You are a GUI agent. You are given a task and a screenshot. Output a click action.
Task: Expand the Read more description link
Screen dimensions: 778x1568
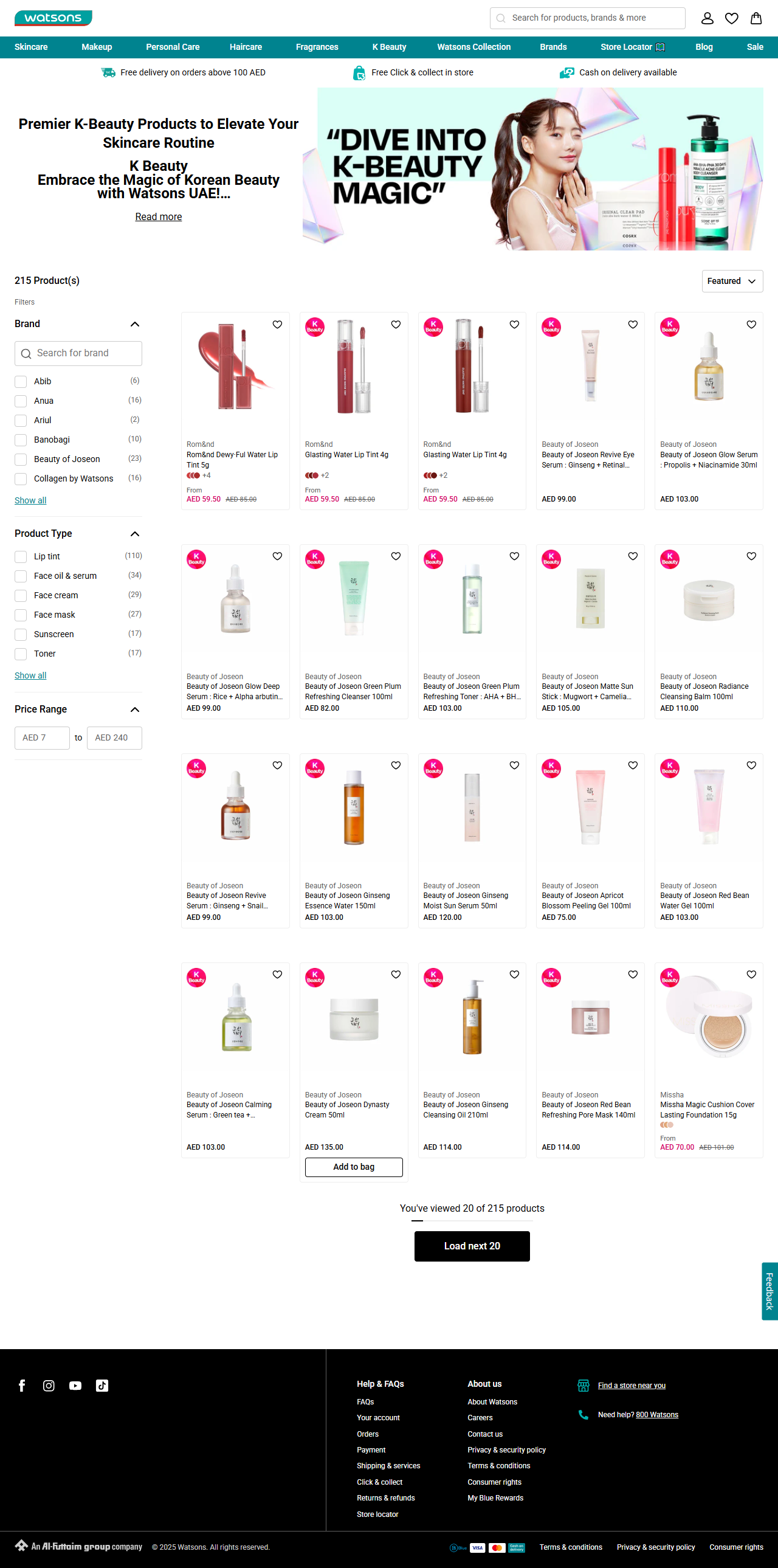coord(158,216)
